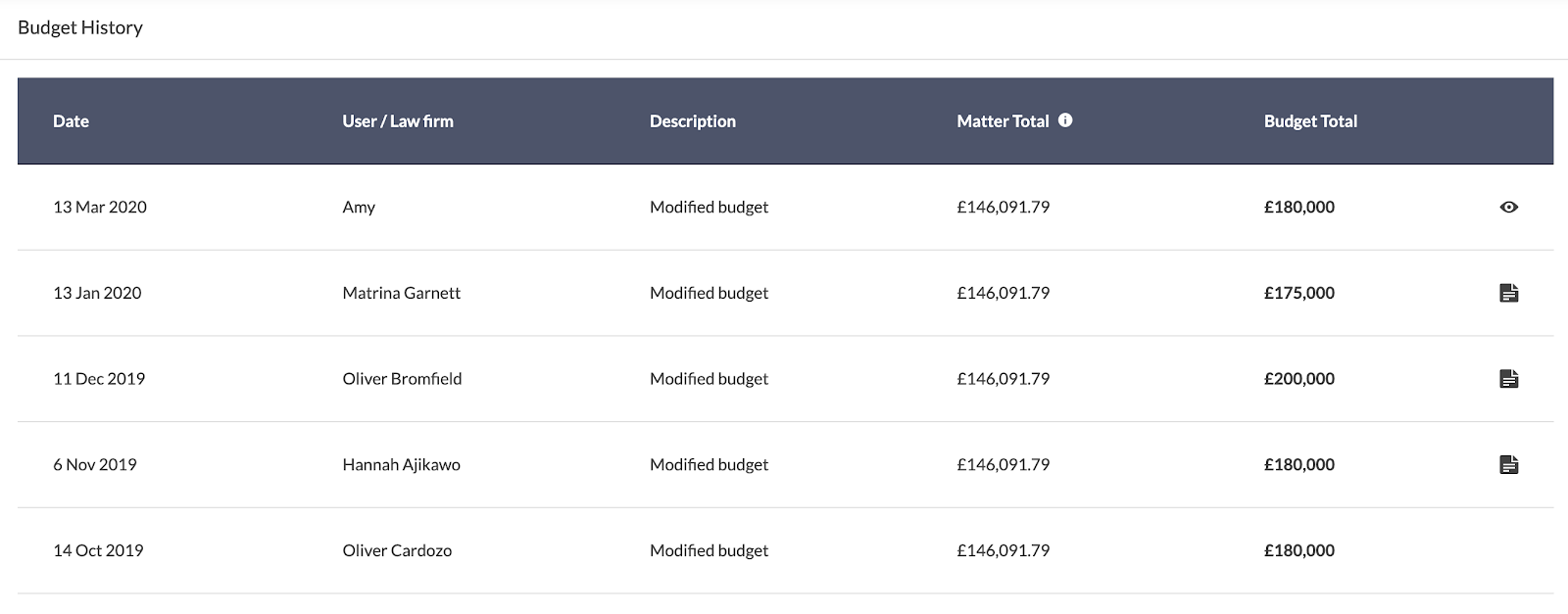Click the Date column header
This screenshot has width=1568, height=614.
pos(71,121)
